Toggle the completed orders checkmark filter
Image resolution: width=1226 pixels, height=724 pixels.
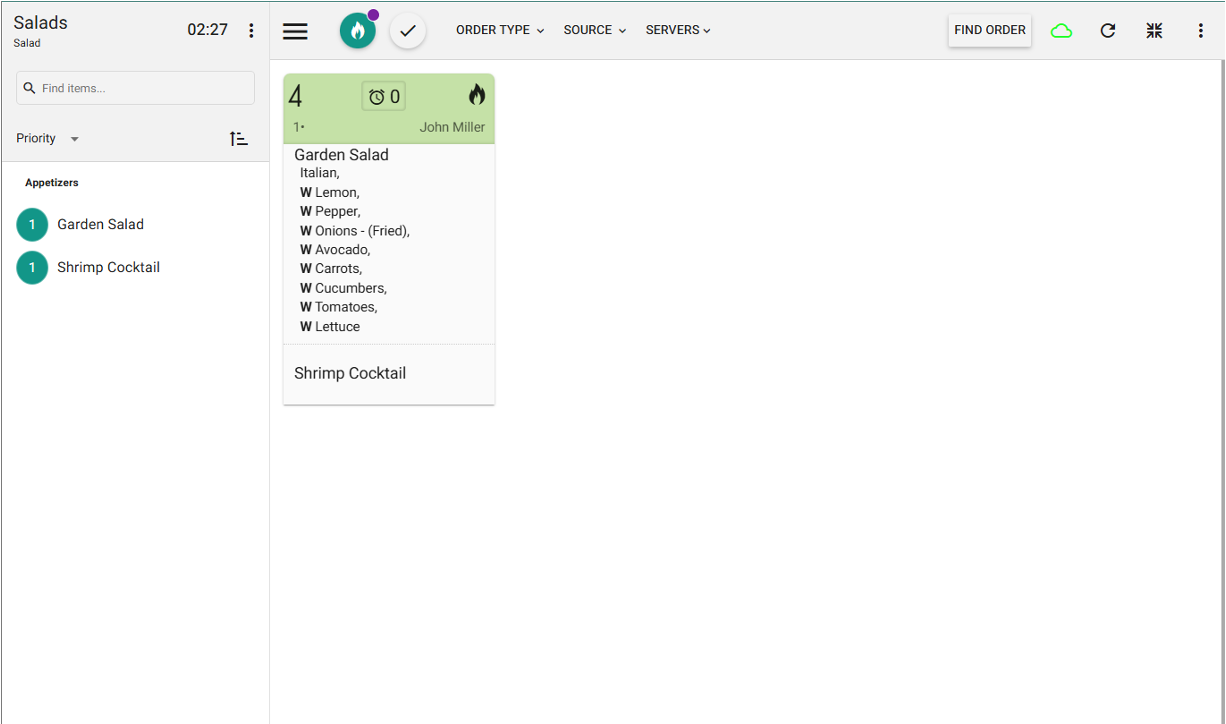408,31
